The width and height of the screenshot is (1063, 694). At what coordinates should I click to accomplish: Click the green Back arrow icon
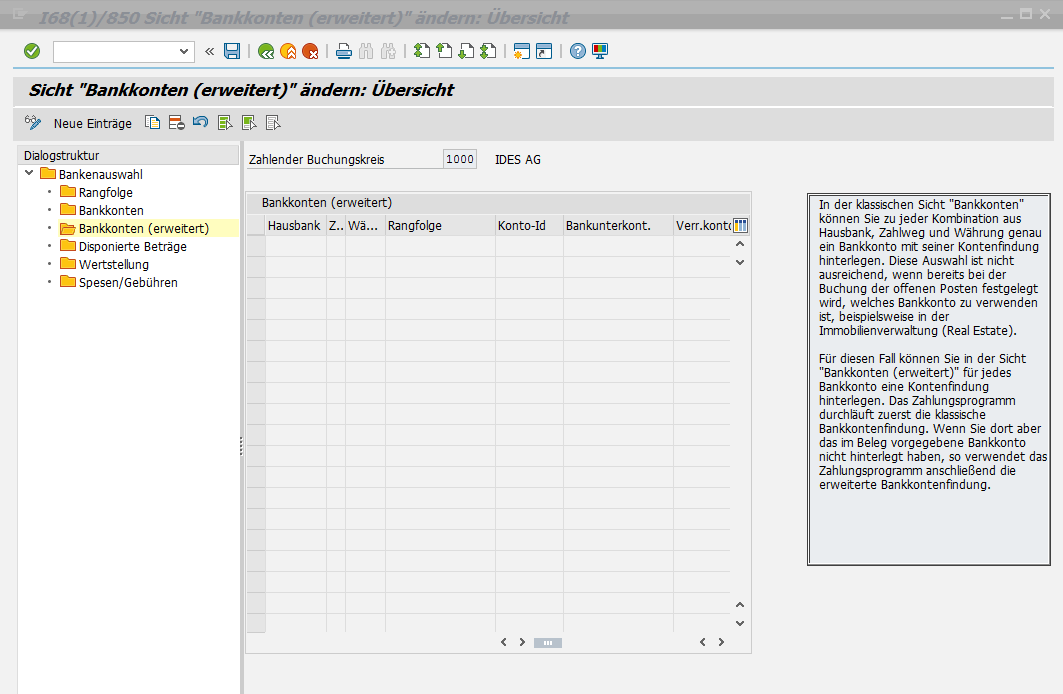click(x=266, y=51)
